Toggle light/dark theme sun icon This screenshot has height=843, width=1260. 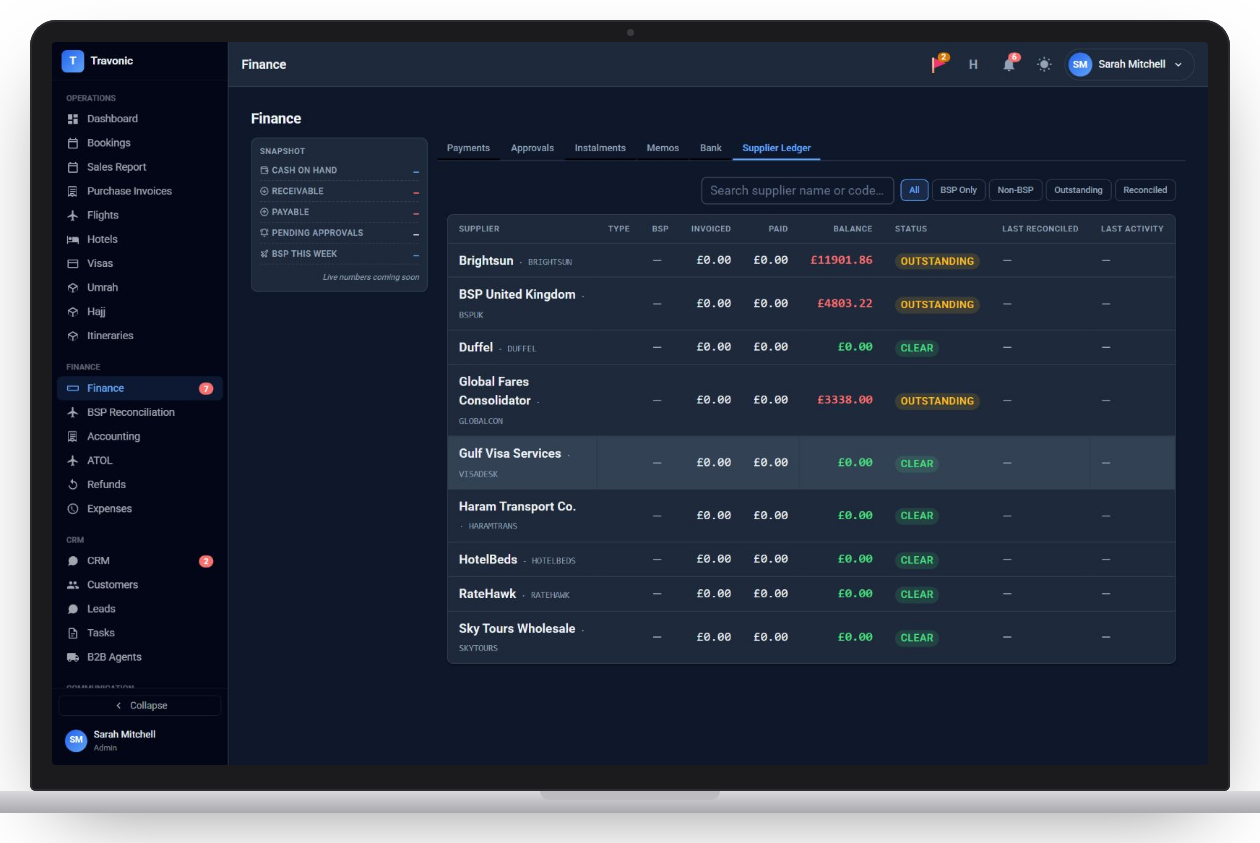point(1044,64)
